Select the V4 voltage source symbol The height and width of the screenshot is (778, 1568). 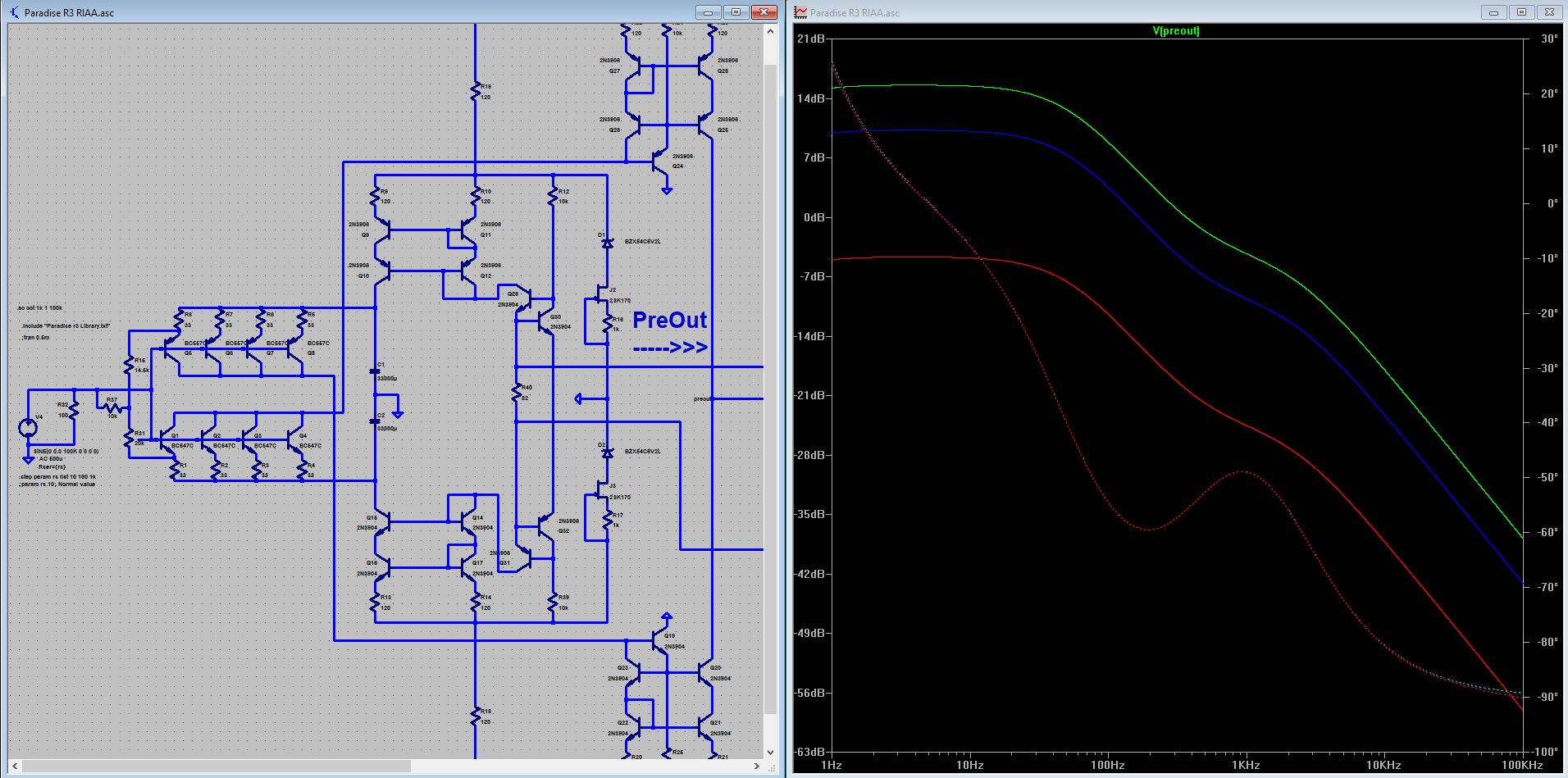tap(29, 428)
